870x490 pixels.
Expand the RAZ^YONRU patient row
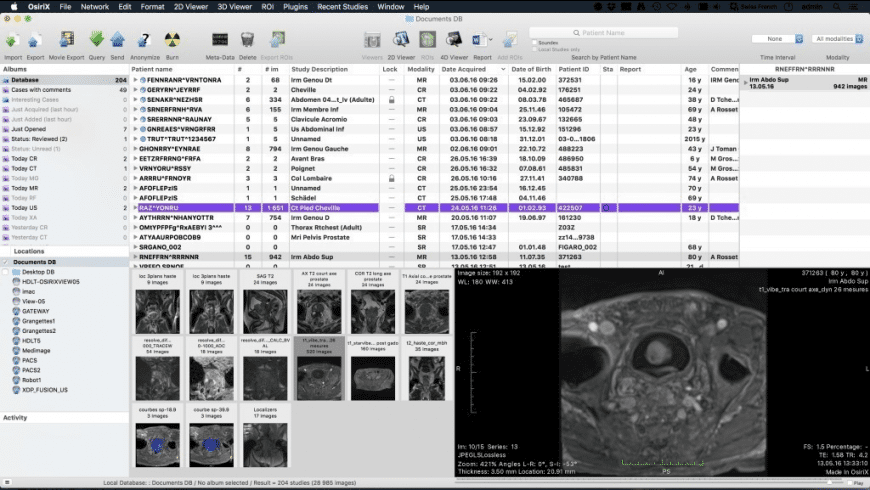tap(136, 207)
